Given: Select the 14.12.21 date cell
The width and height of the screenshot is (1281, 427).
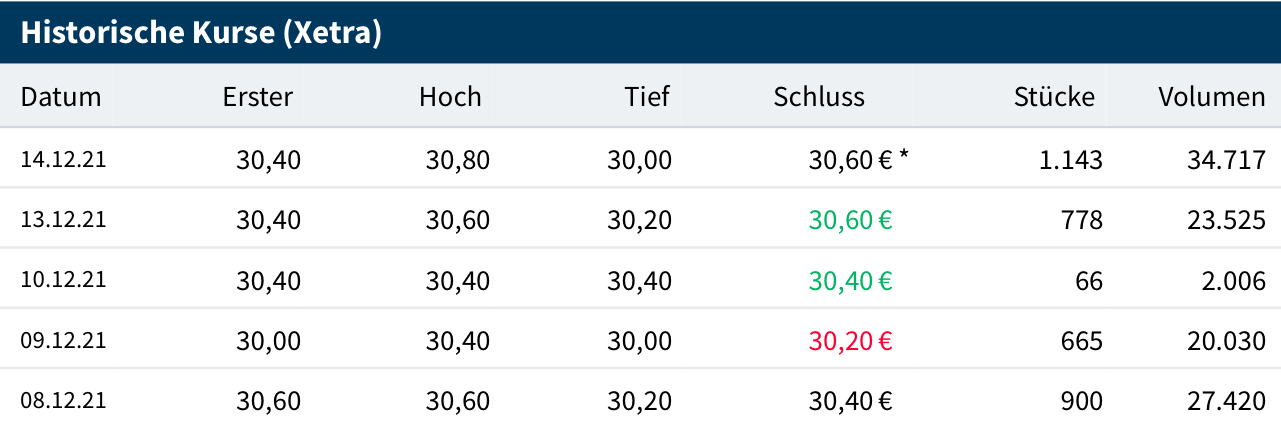Looking at the screenshot, I should (63, 159).
